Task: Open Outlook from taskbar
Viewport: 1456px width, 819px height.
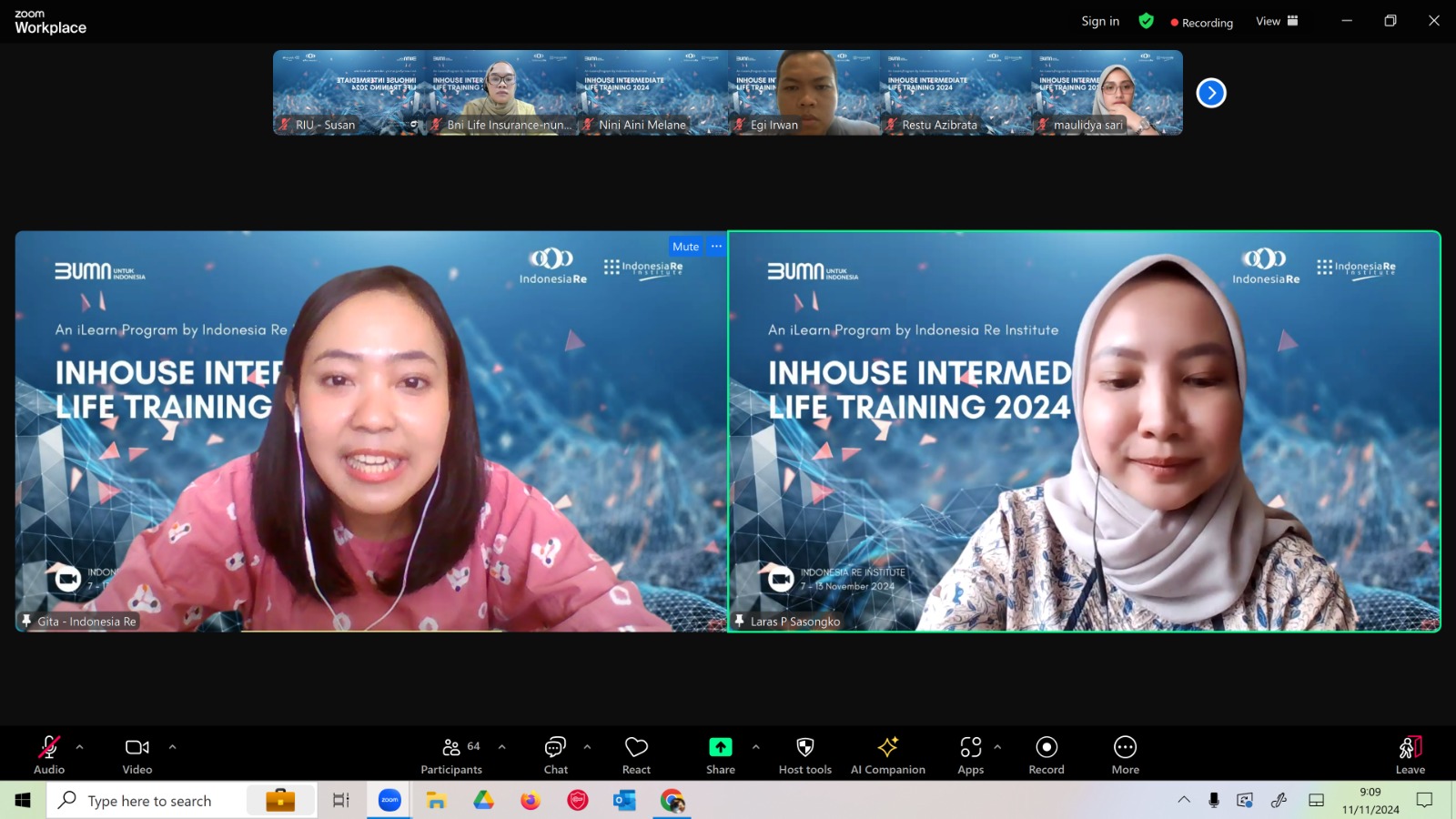Action: pyautogui.click(x=624, y=801)
